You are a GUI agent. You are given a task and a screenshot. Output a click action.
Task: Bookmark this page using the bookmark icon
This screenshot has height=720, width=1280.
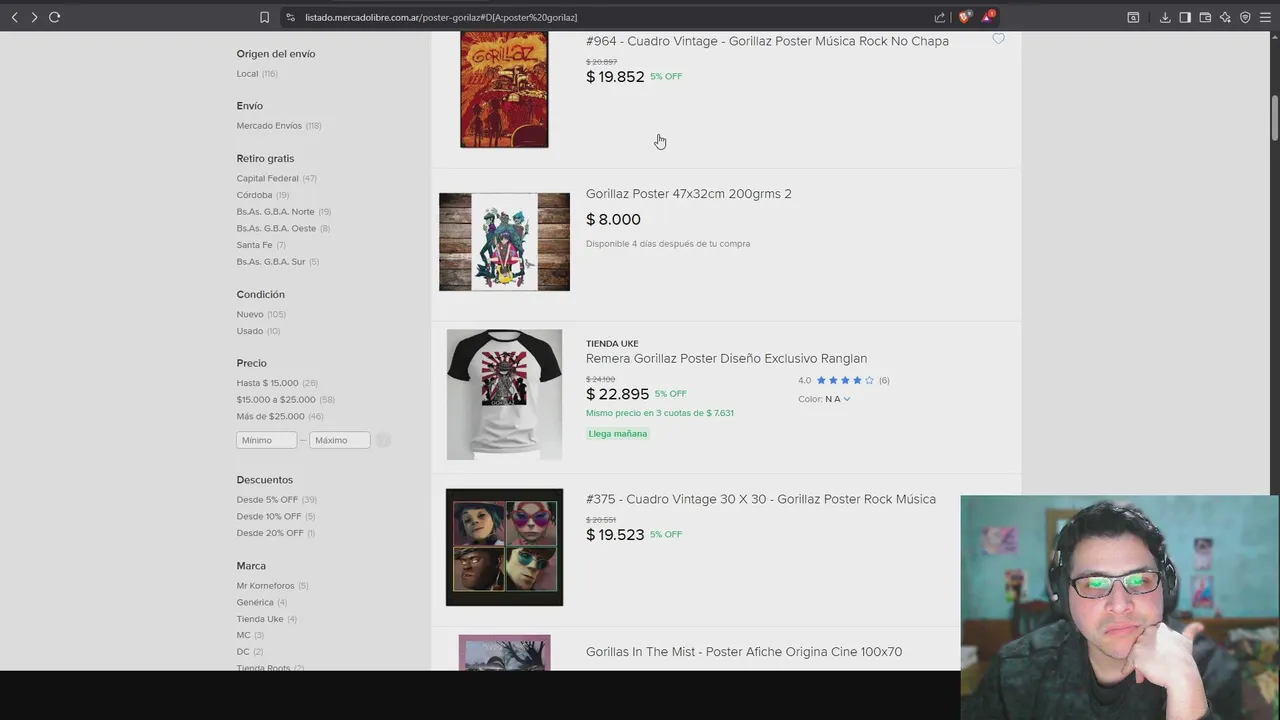tap(264, 17)
